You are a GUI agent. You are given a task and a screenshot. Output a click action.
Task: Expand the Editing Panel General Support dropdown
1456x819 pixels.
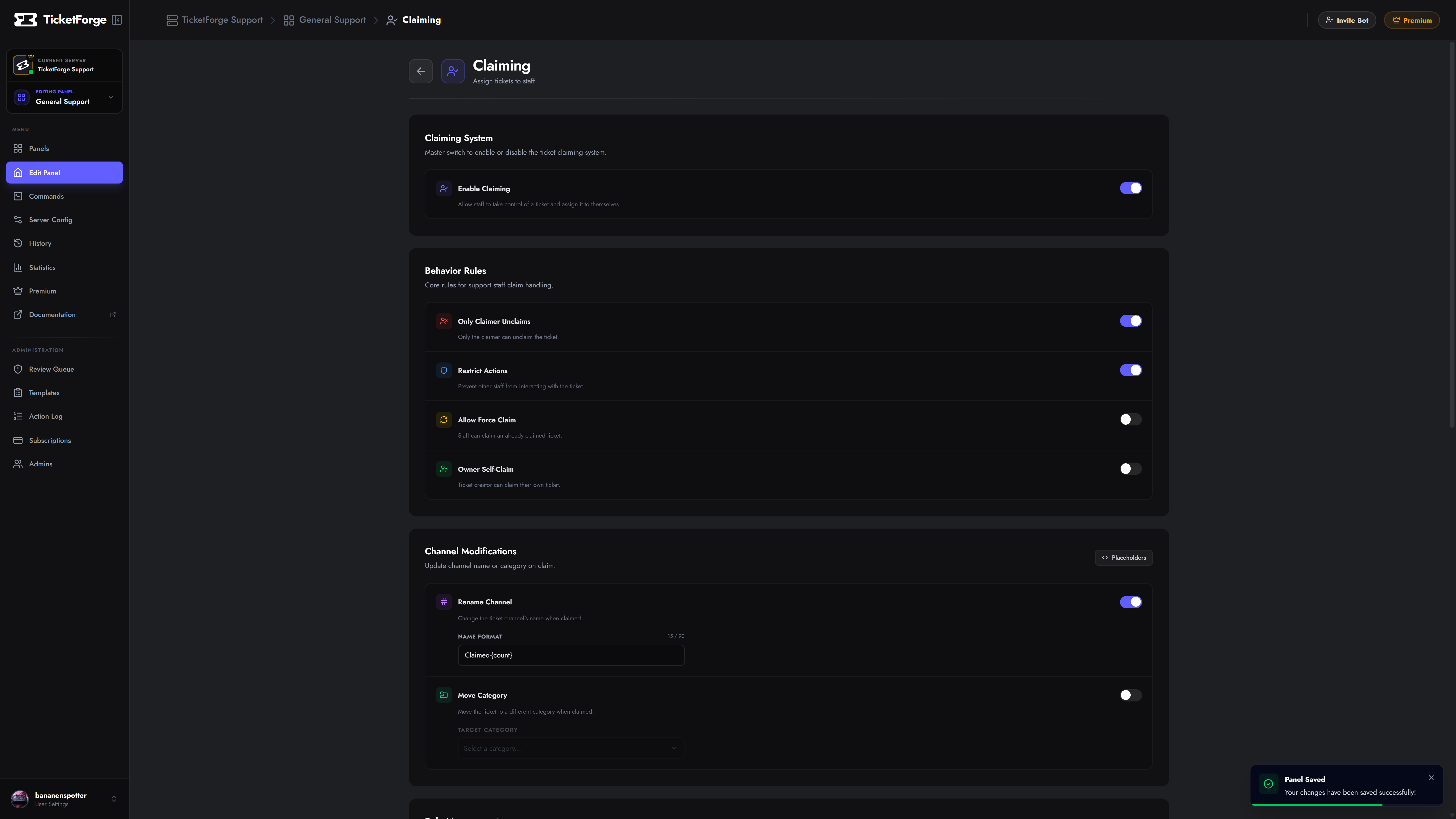pos(64,97)
